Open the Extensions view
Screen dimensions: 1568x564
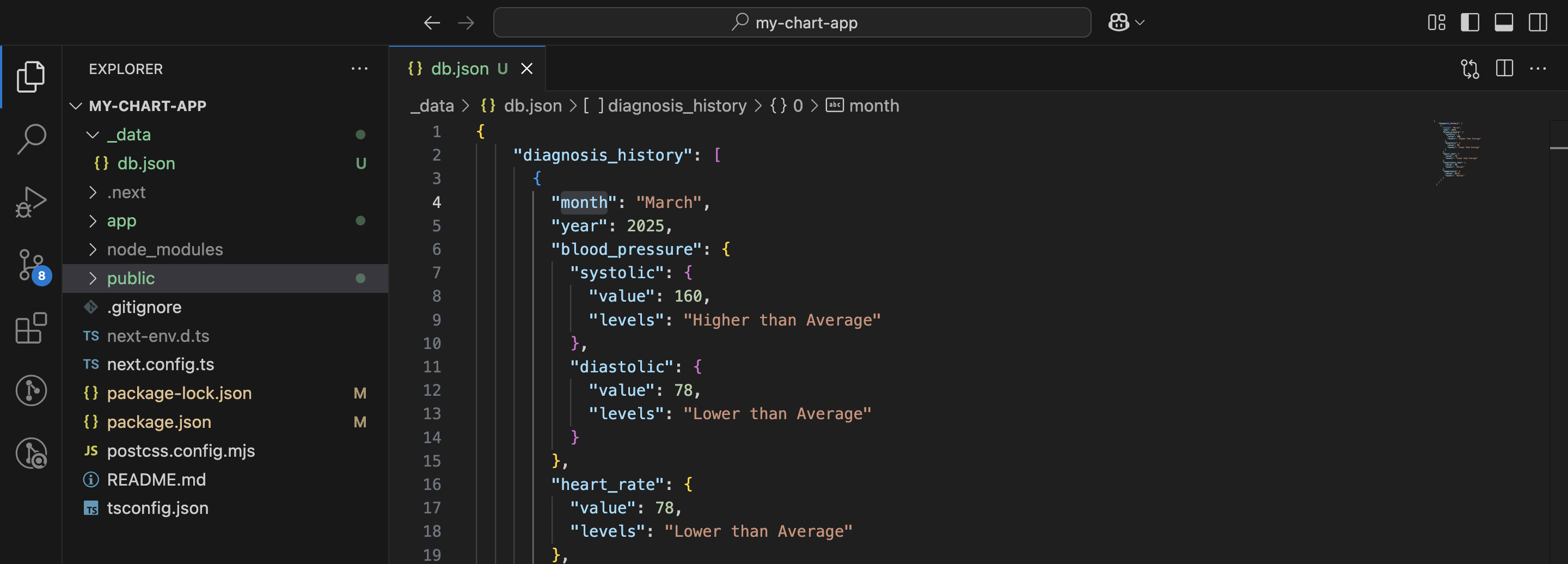coord(31,328)
